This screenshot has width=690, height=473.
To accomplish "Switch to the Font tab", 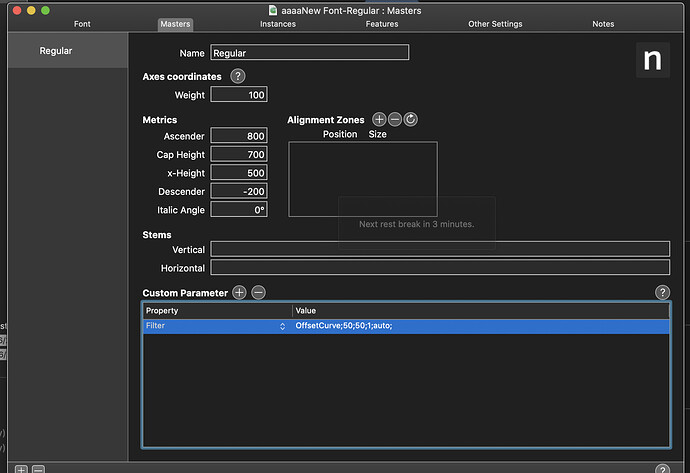I will [82, 24].
